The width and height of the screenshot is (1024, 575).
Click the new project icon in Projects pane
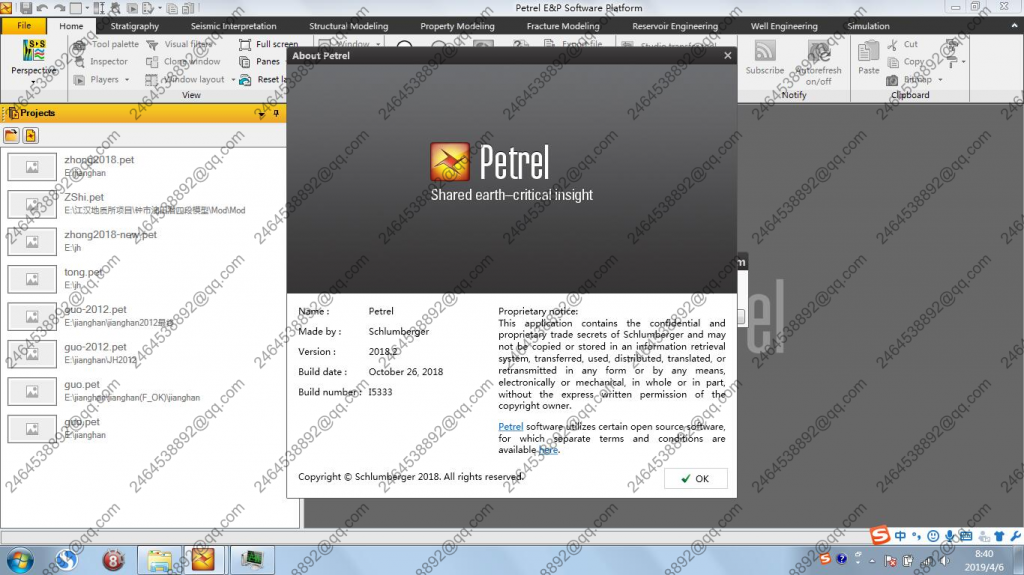click(30, 135)
